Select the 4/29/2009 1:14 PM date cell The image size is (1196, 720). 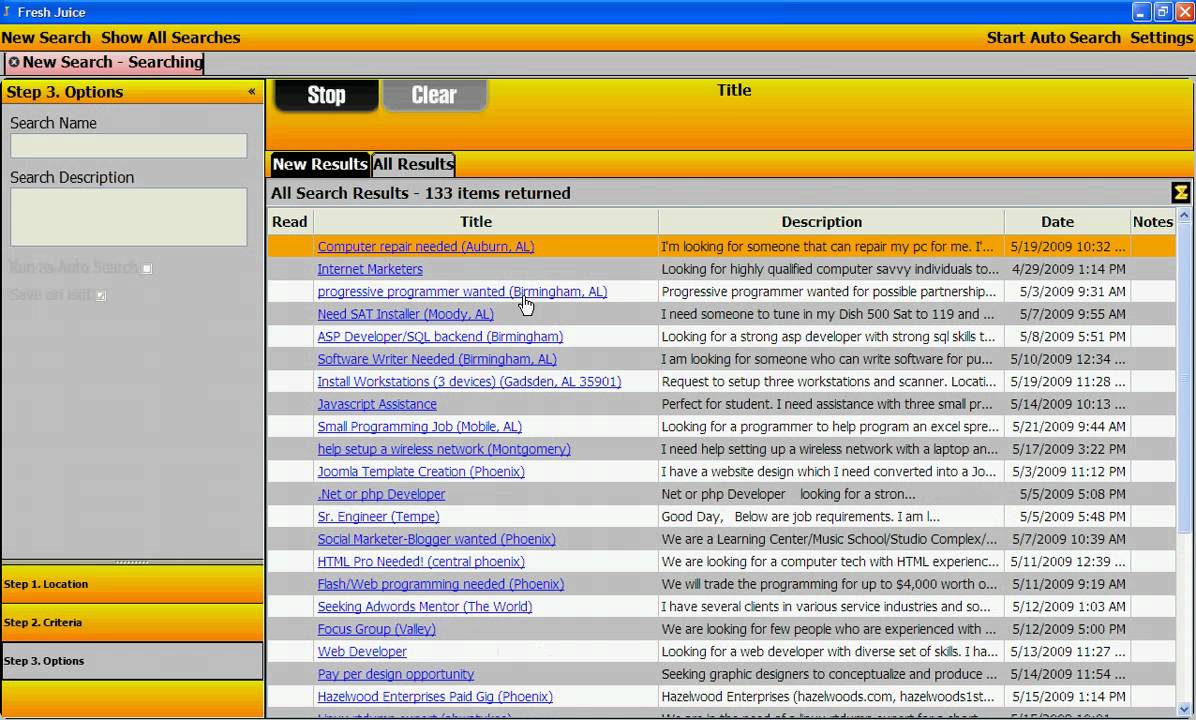tap(1067, 269)
